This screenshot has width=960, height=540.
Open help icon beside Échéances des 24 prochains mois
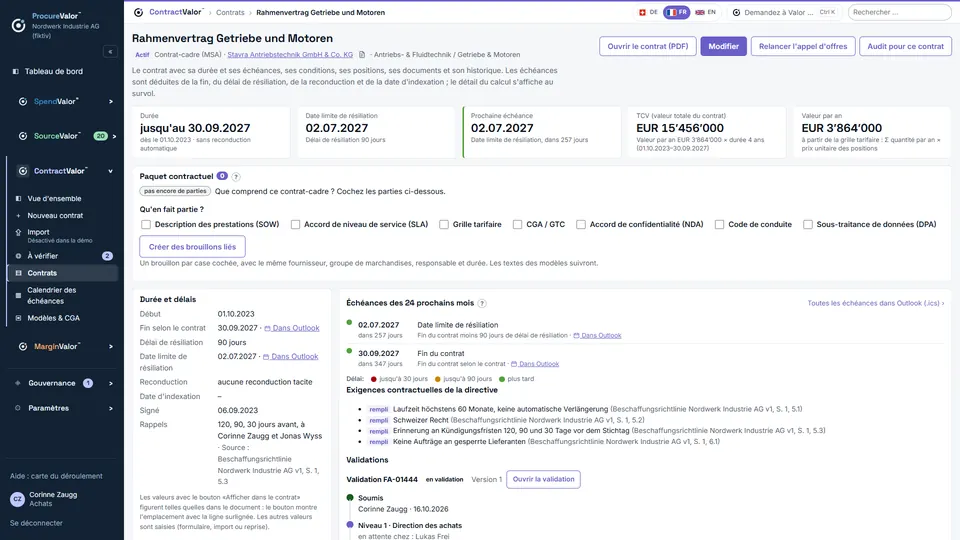482,303
